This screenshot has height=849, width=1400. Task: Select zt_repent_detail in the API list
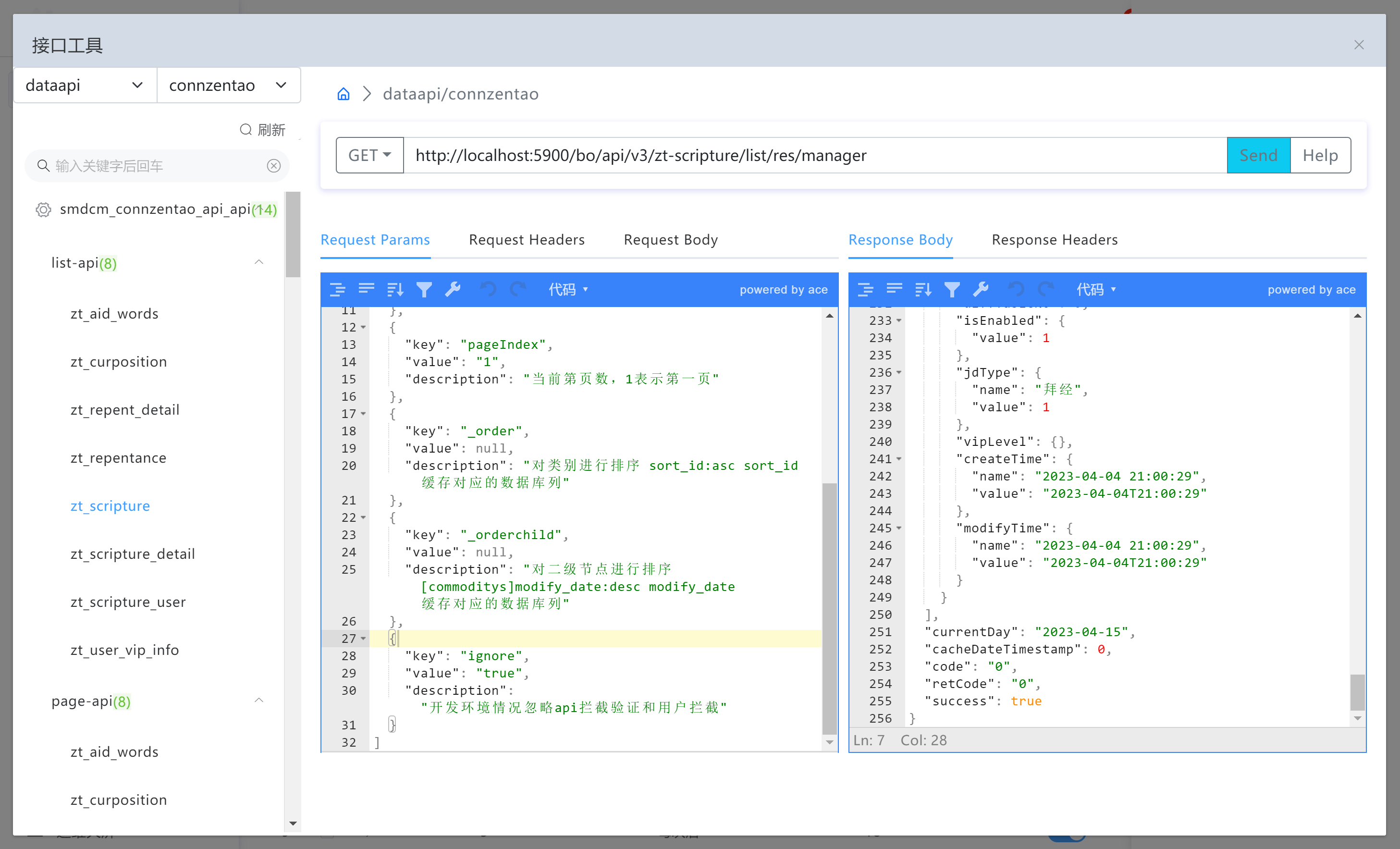point(124,410)
